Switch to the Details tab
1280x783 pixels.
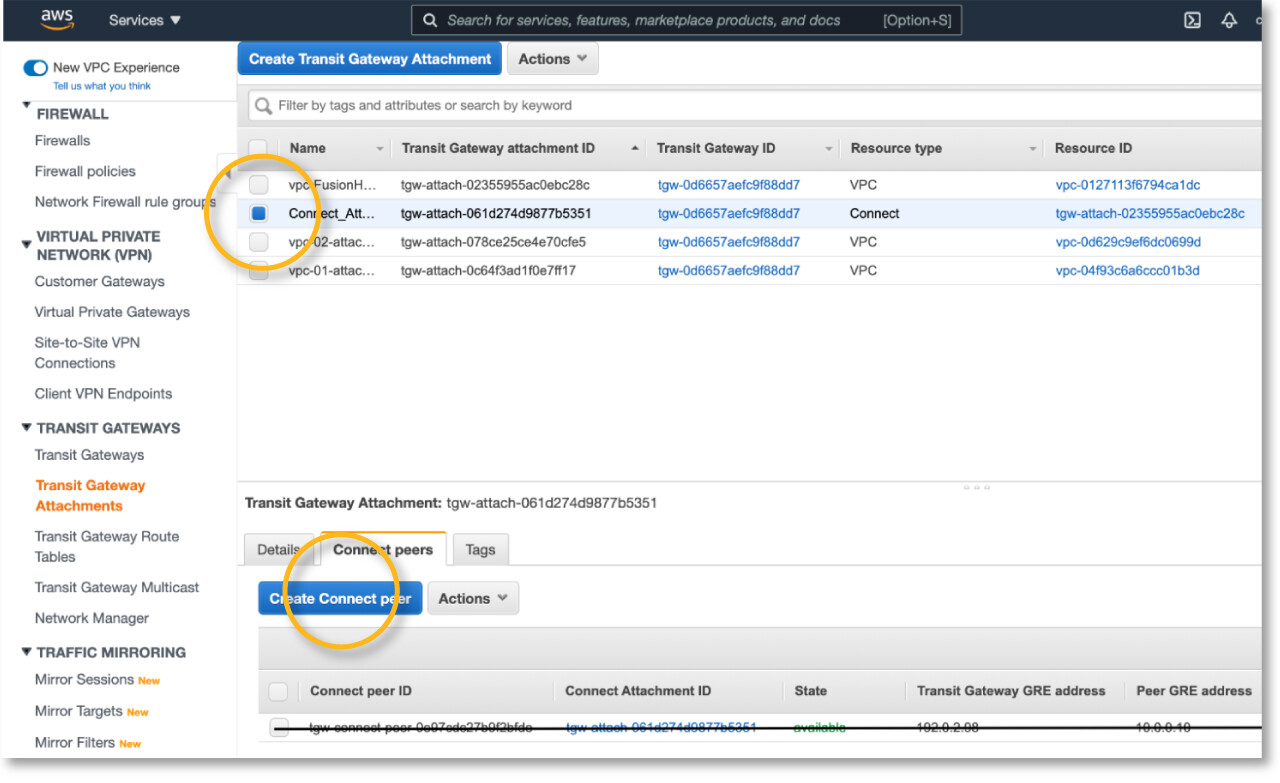(x=279, y=549)
